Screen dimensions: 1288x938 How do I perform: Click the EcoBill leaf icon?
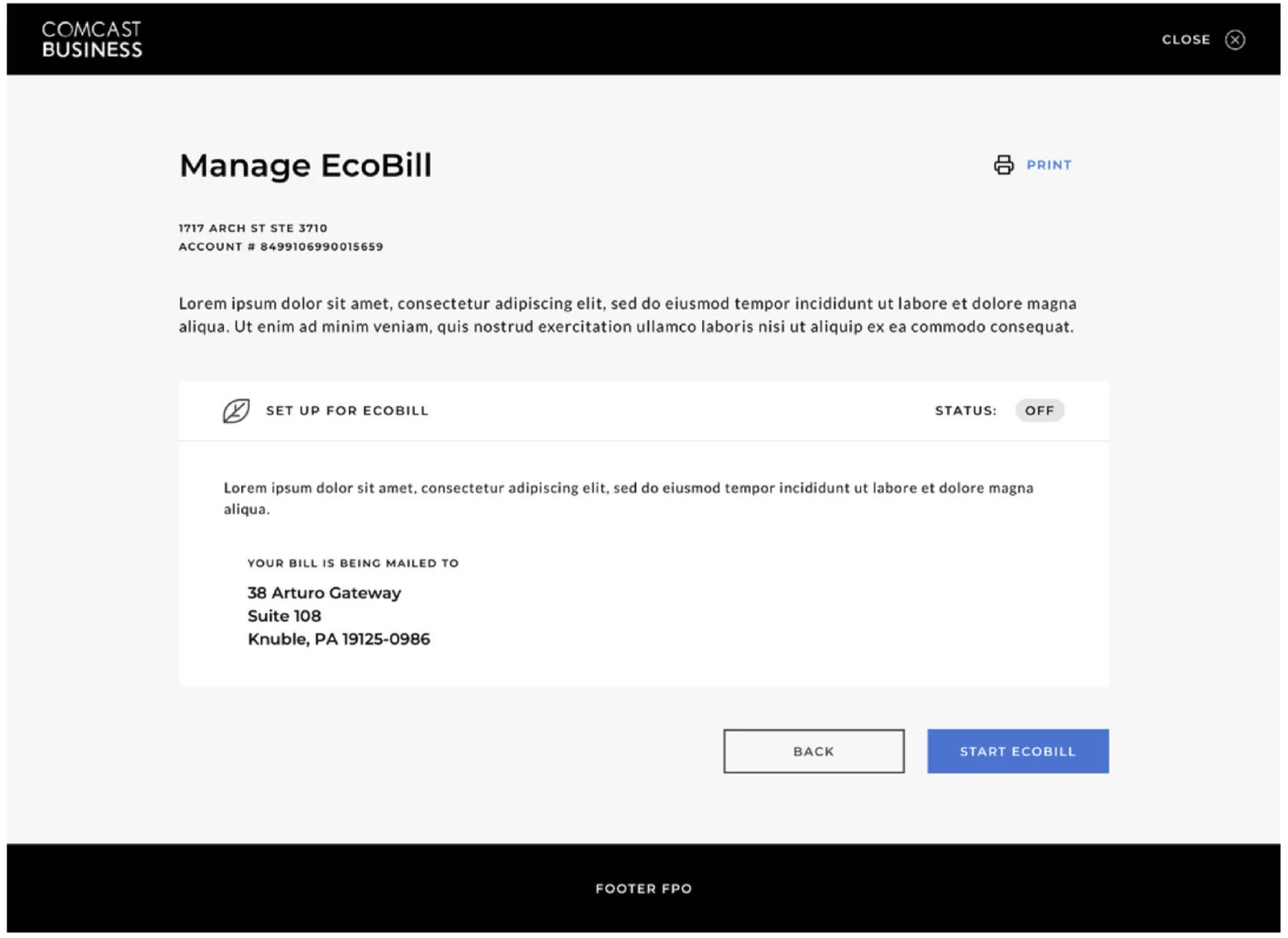236,411
